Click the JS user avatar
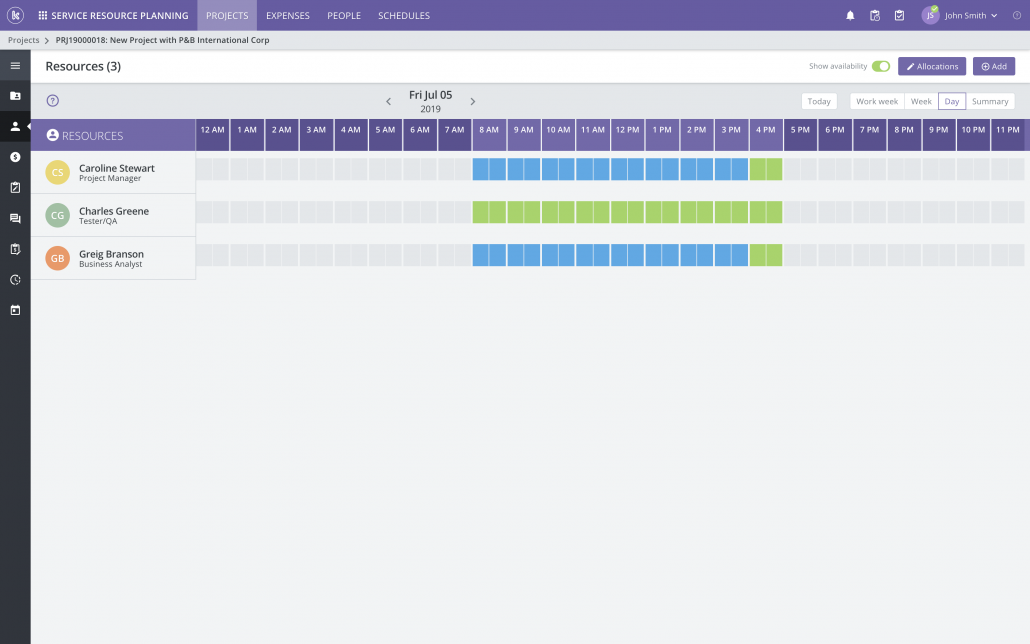 coord(930,15)
